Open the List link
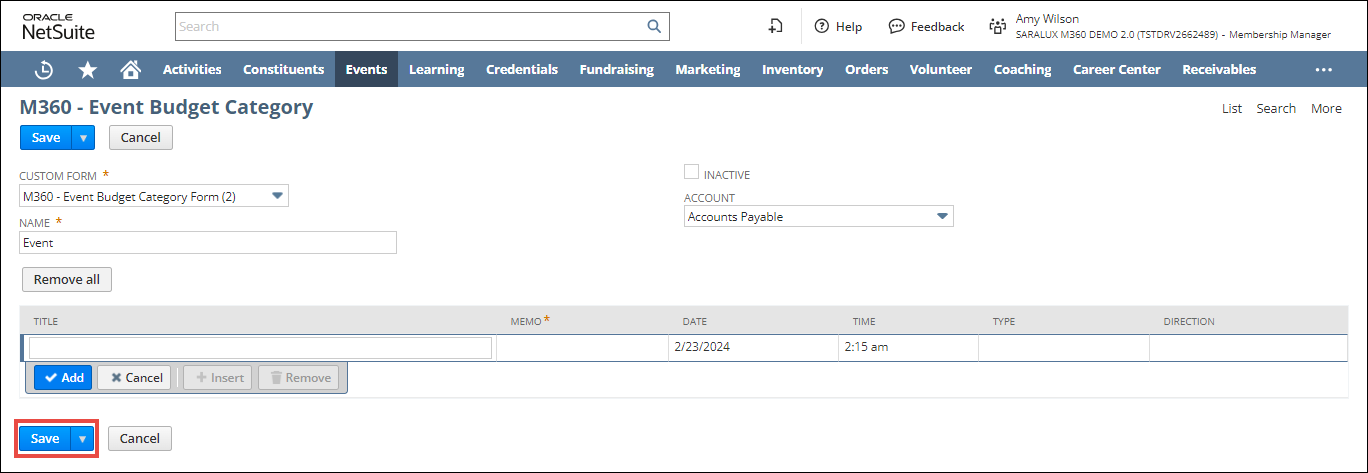This screenshot has height=473, width=1368. tap(1231, 109)
